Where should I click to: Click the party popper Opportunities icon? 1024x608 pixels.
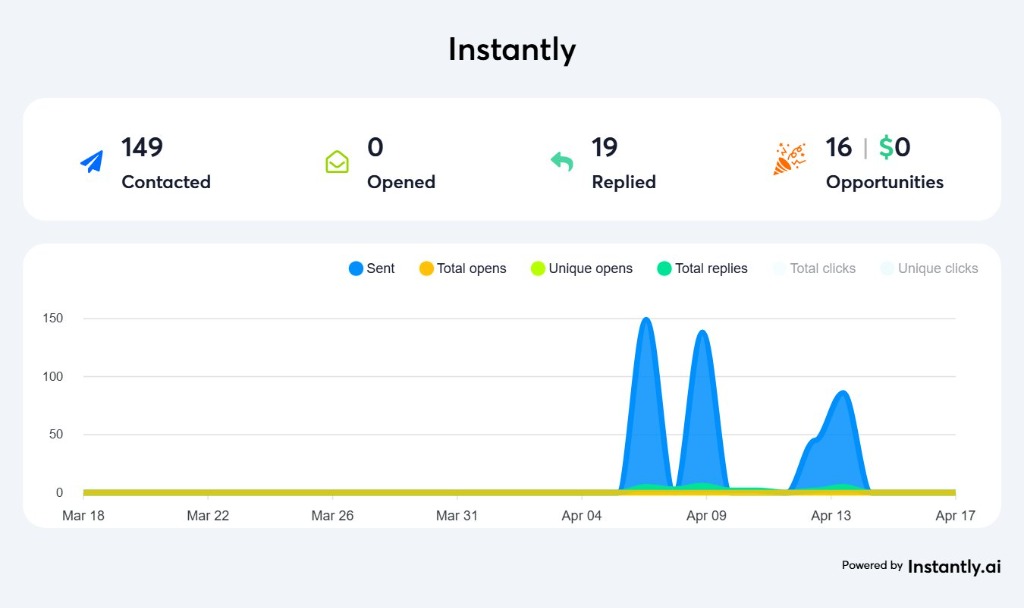click(x=789, y=158)
